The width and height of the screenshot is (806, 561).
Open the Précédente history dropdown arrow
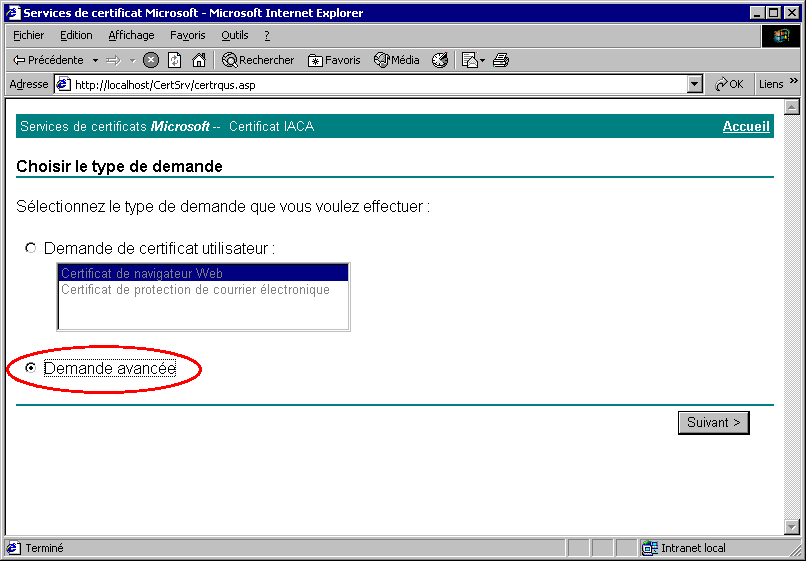click(x=95, y=60)
